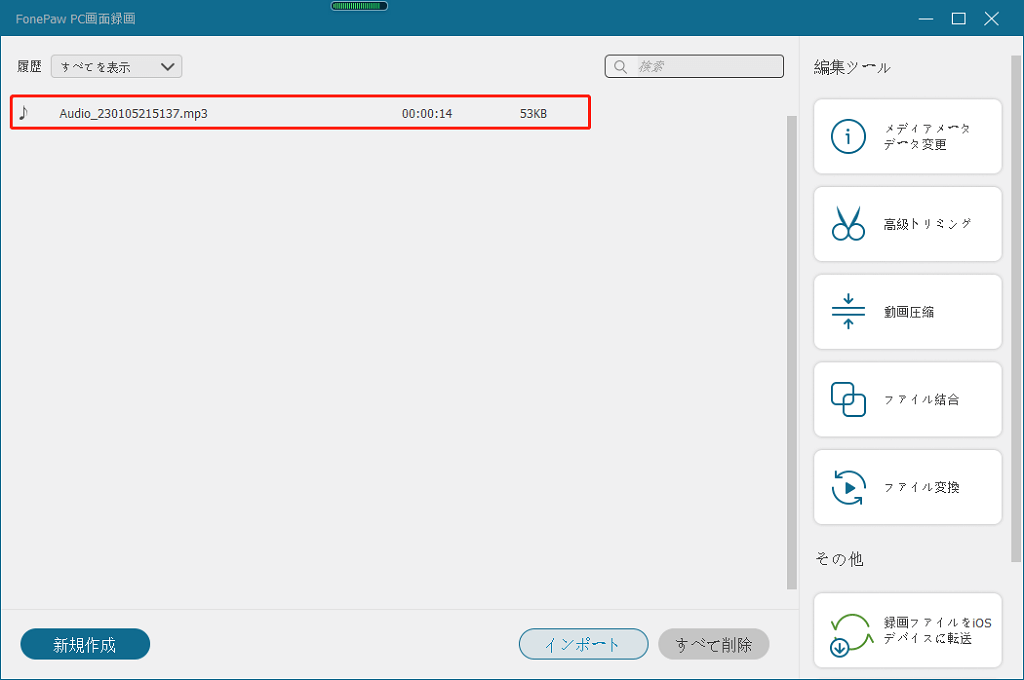Image resolution: width=1024 pixels, height=680 pixels.
Task: Import a file with インポート button
Action: pos(583,644)
